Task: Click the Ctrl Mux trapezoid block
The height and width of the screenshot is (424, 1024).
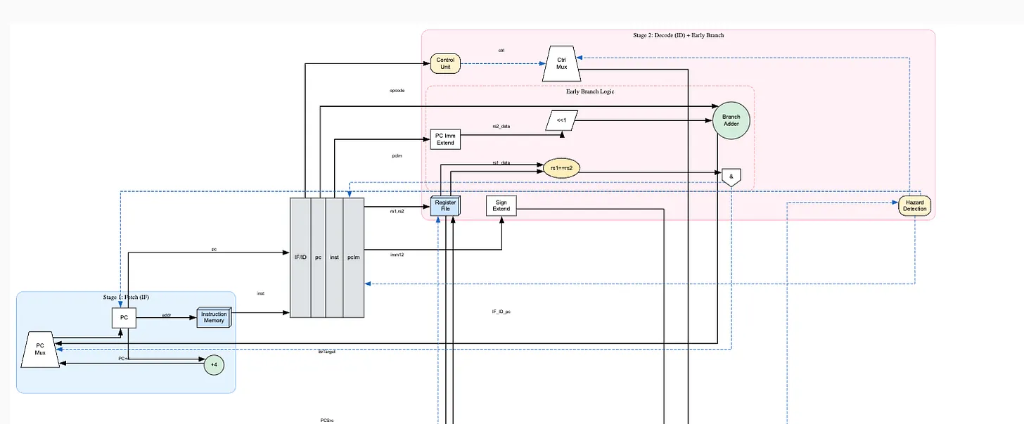Action: (x=562, y=63)
